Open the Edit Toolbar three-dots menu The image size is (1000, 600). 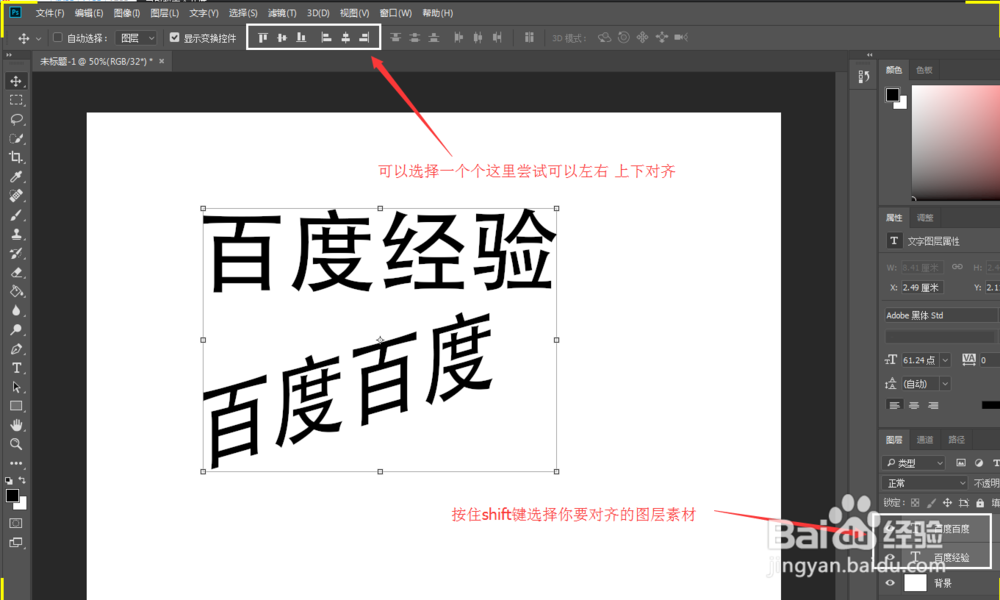pyautogui.click(x=16, y=464)
